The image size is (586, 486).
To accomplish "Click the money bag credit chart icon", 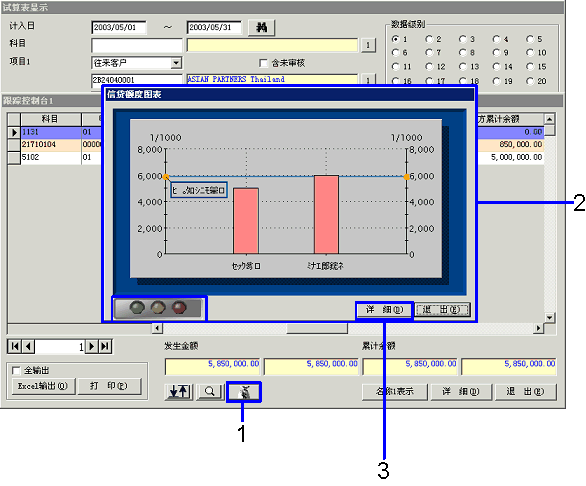I will [244, 392].
